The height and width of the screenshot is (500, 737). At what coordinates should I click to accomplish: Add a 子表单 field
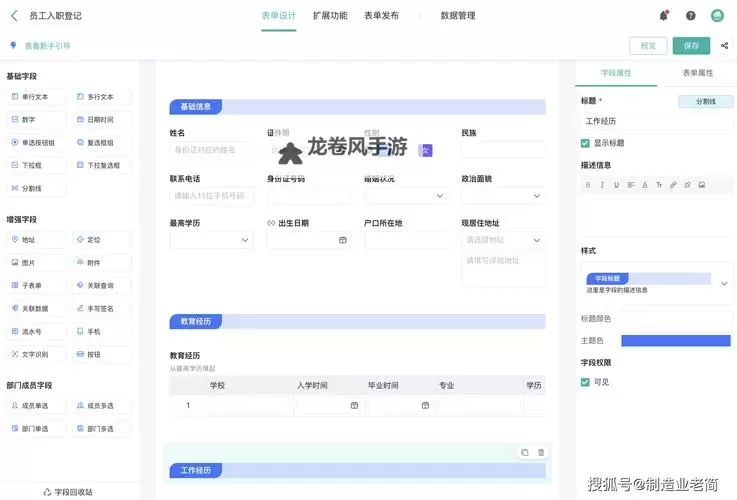tap(36, 286)
